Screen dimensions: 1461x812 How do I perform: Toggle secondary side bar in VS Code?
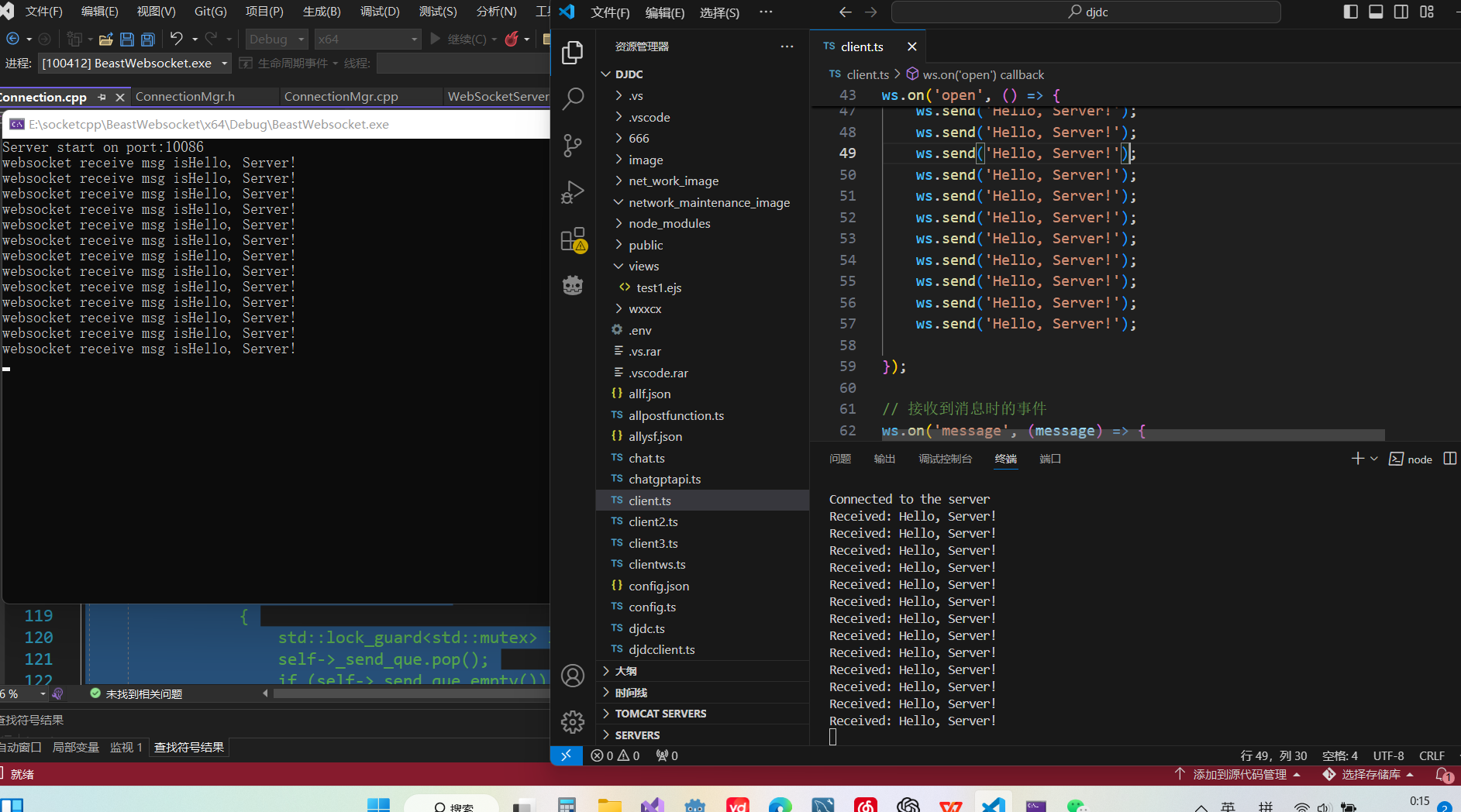click(1401, 12)
